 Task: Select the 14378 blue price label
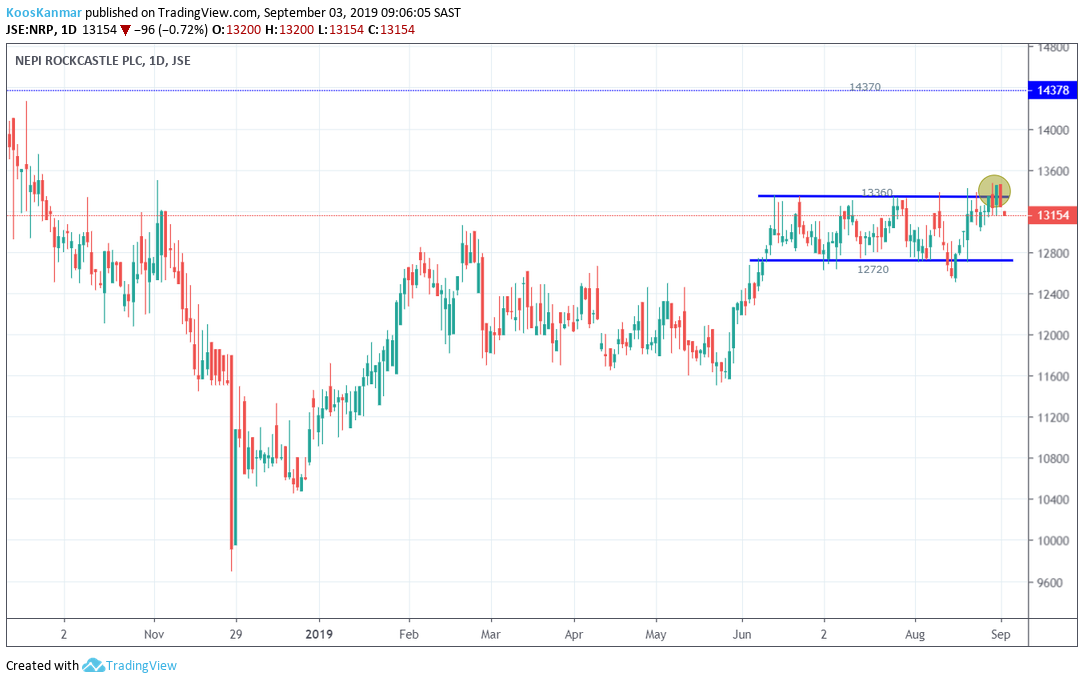click(1052, 90)
